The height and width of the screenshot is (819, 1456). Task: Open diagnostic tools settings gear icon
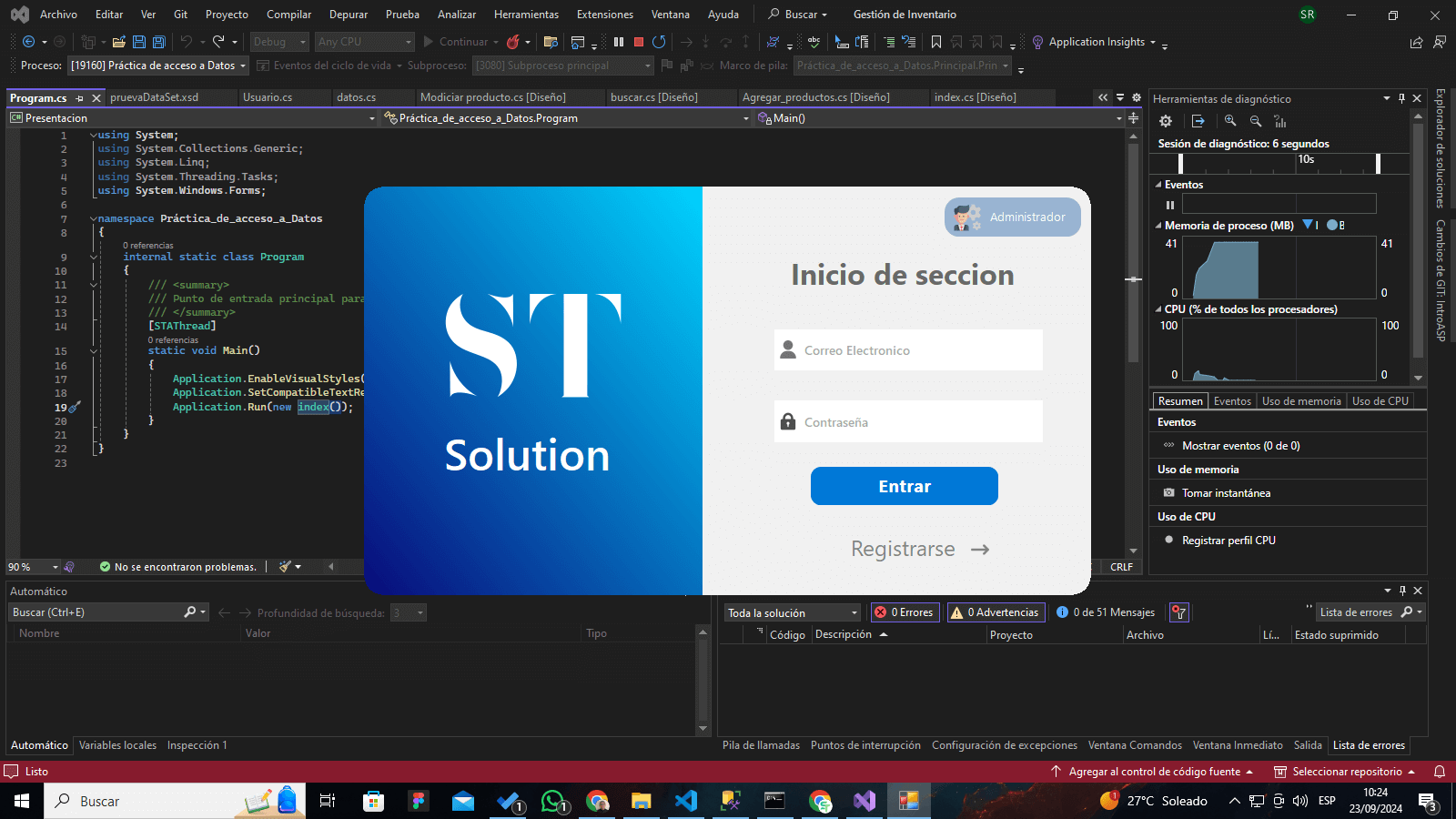pos(1166,121)
